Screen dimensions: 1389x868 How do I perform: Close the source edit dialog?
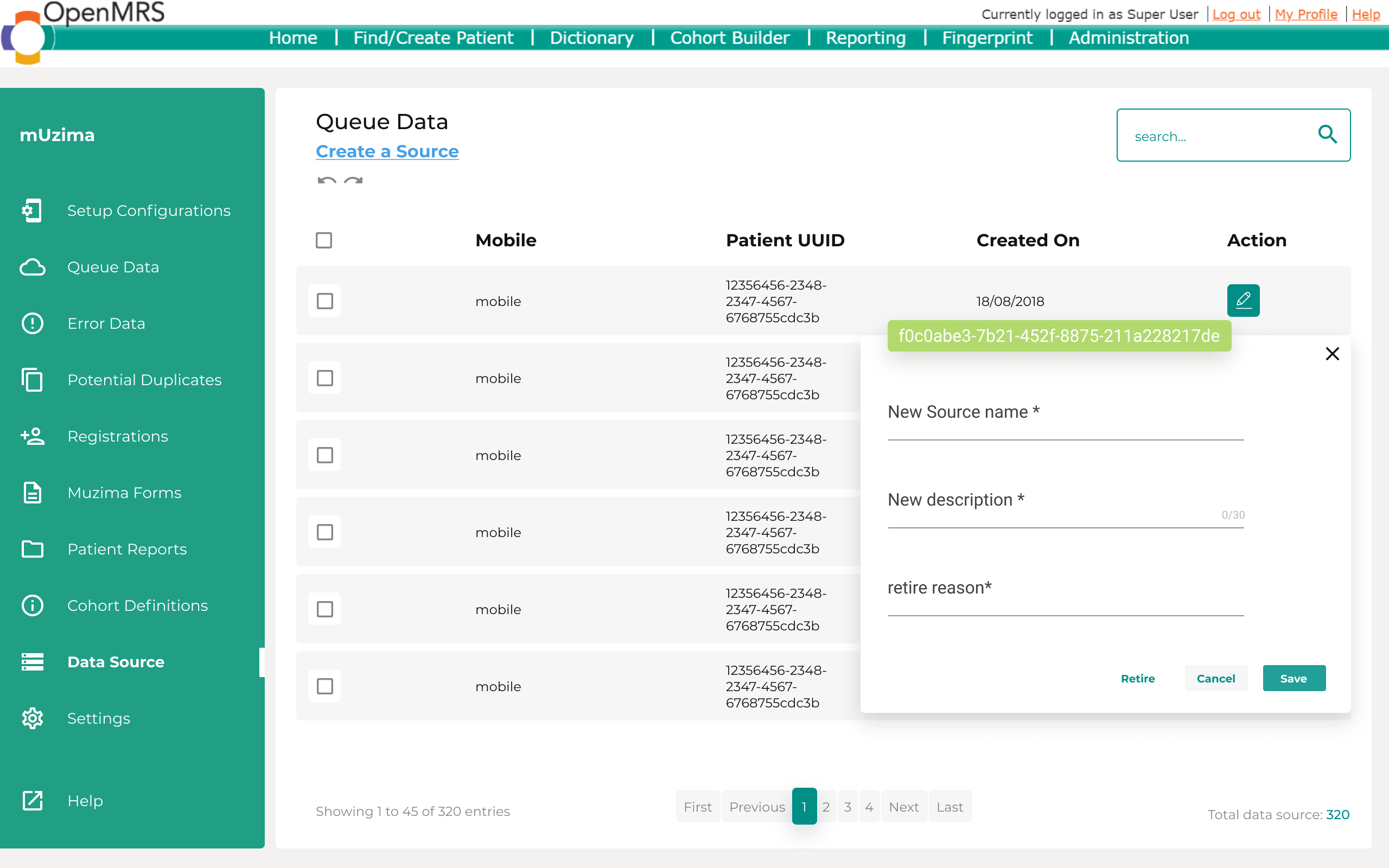1332,354
